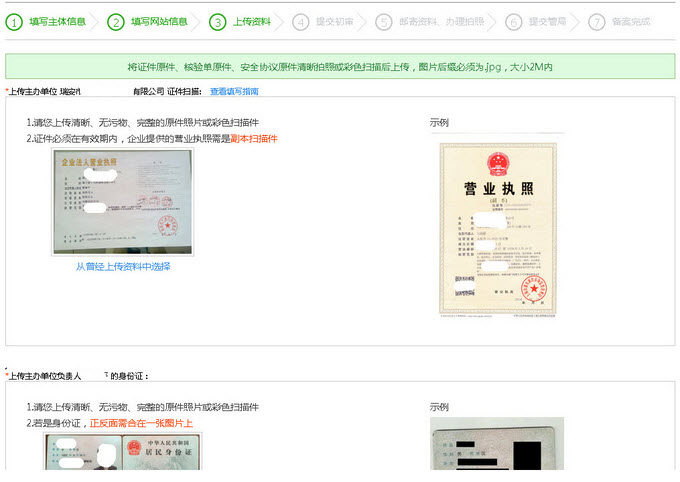This screenshot has height=482, width=680.
Task: Click the greyed step 6 circle icon
Action: point(514,21)
